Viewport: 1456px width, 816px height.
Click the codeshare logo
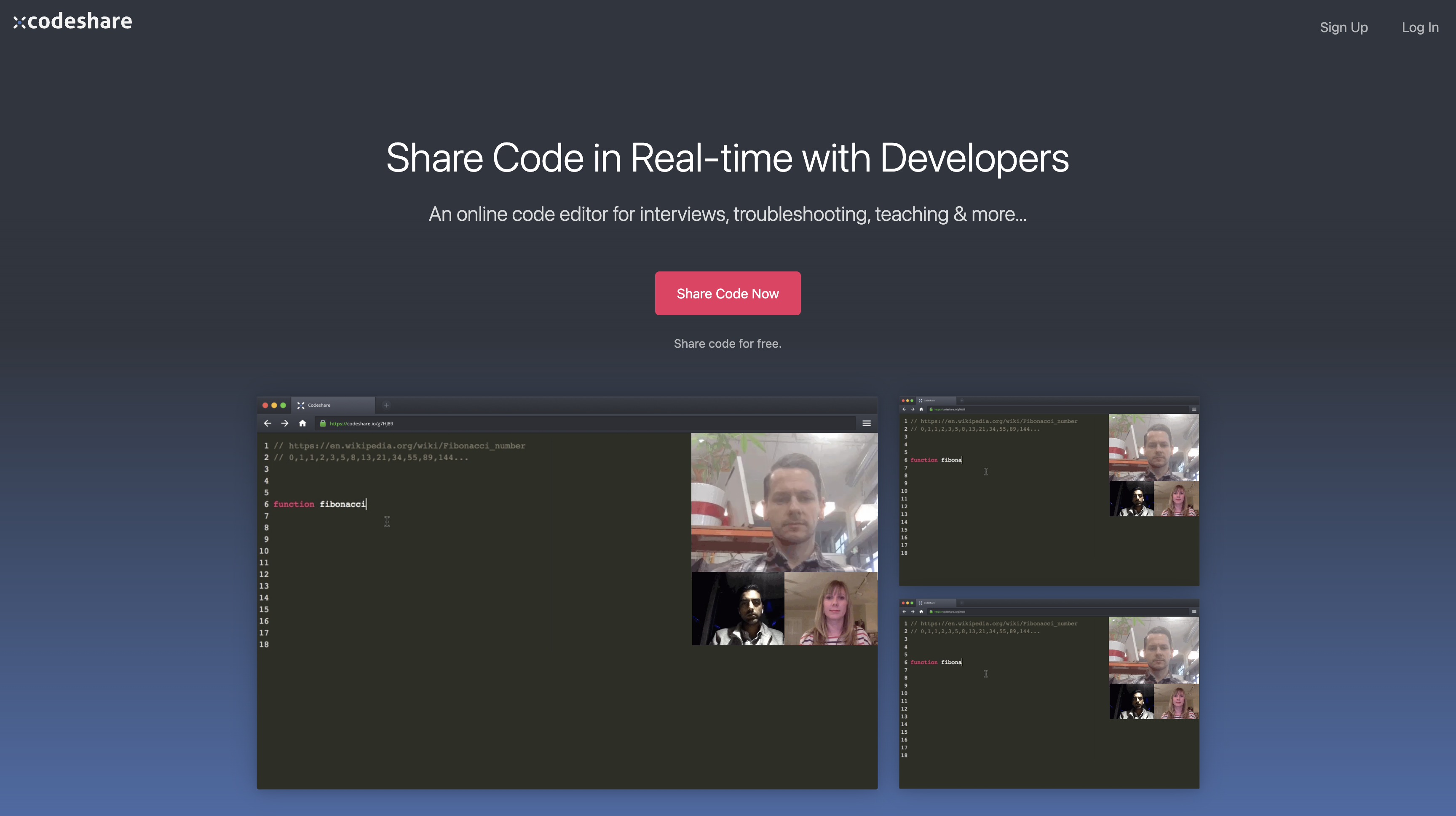[x=72, y=21]
